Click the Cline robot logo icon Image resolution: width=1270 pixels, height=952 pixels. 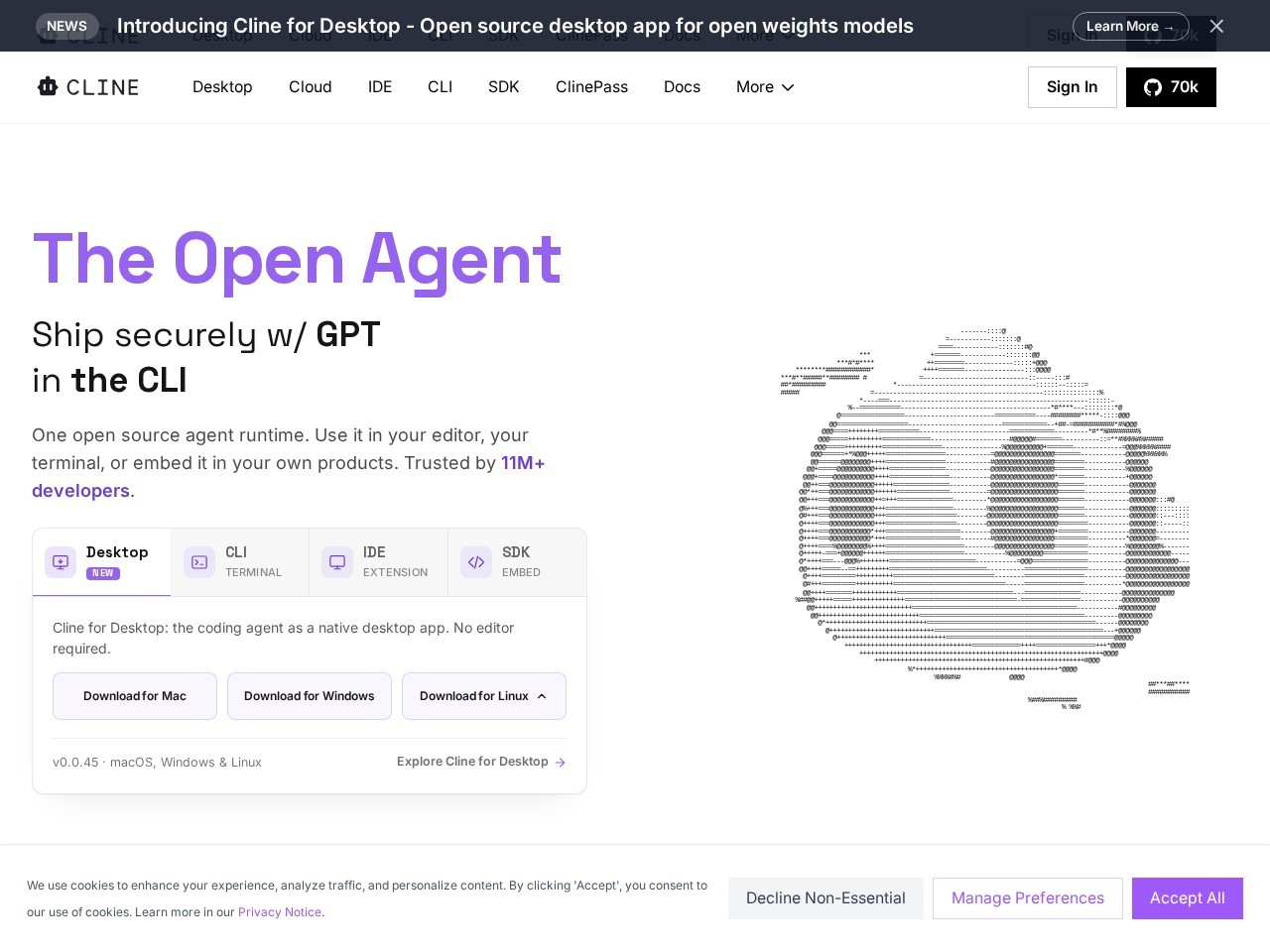coord(48,86)
